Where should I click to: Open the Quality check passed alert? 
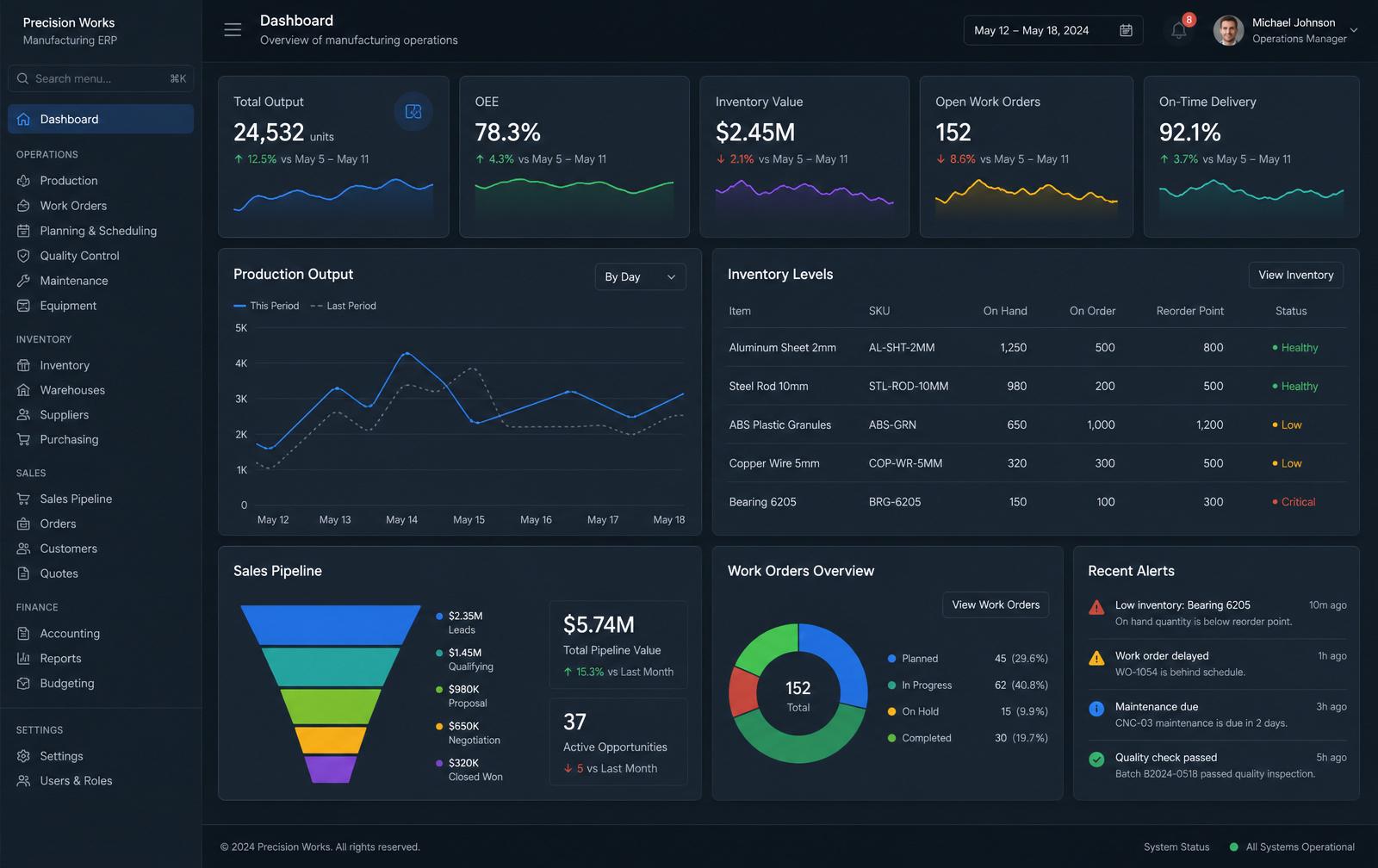tap(1217, 766)
